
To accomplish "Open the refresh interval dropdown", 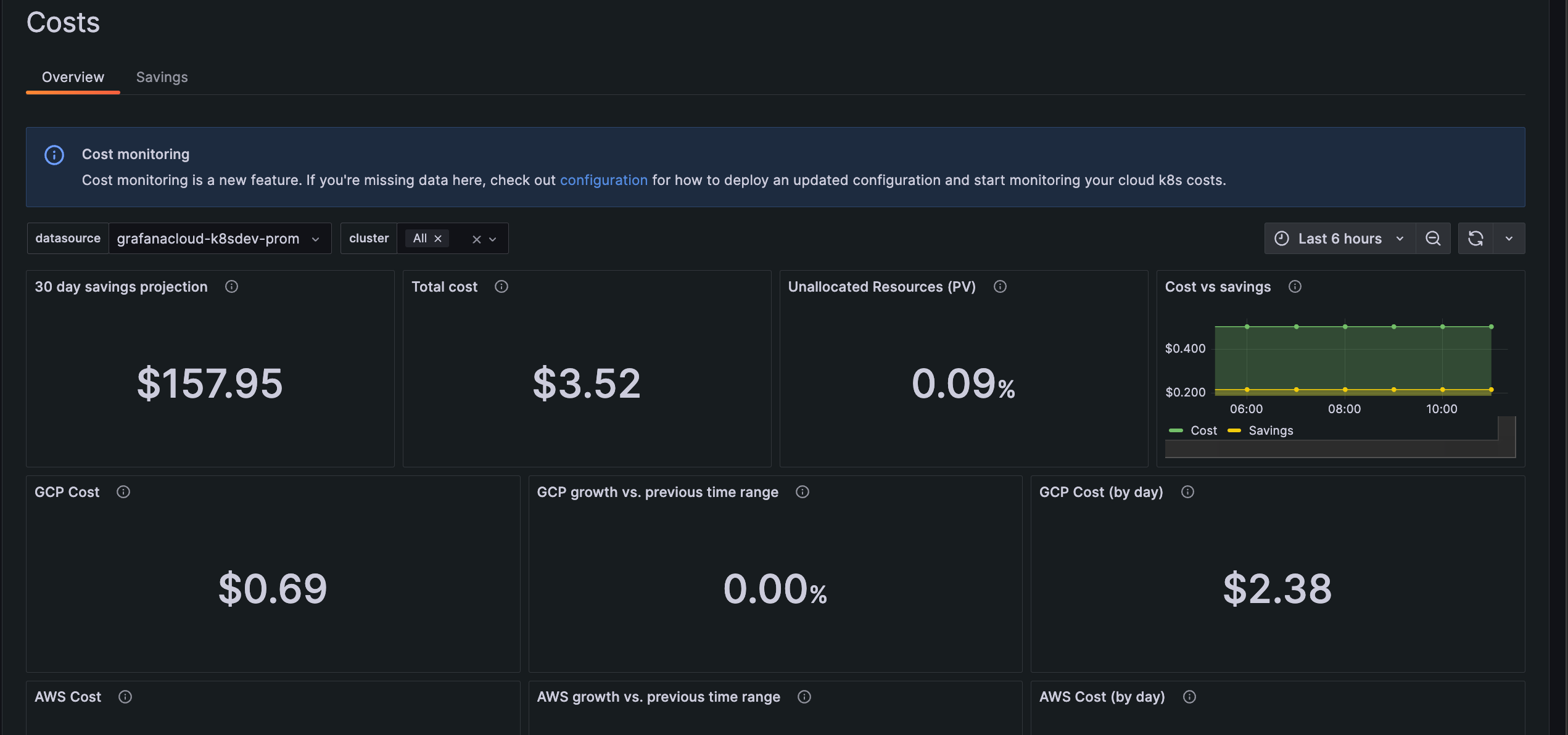I will click(x=1509, y=239).
